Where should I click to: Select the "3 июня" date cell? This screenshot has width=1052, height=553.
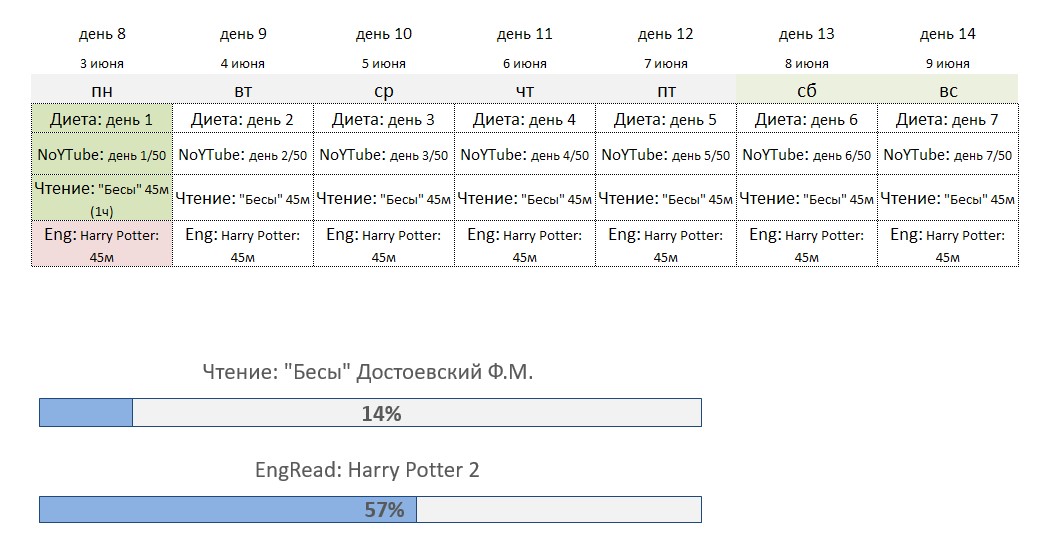point(102,64)
